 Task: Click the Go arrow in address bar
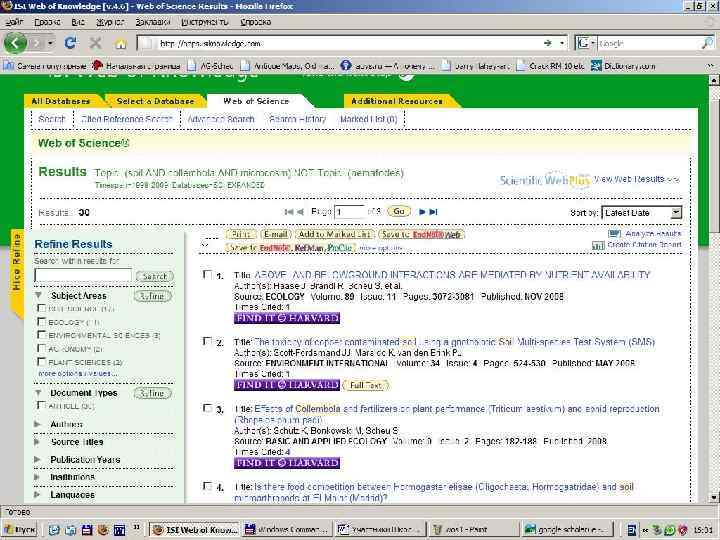tap(548, 43)
